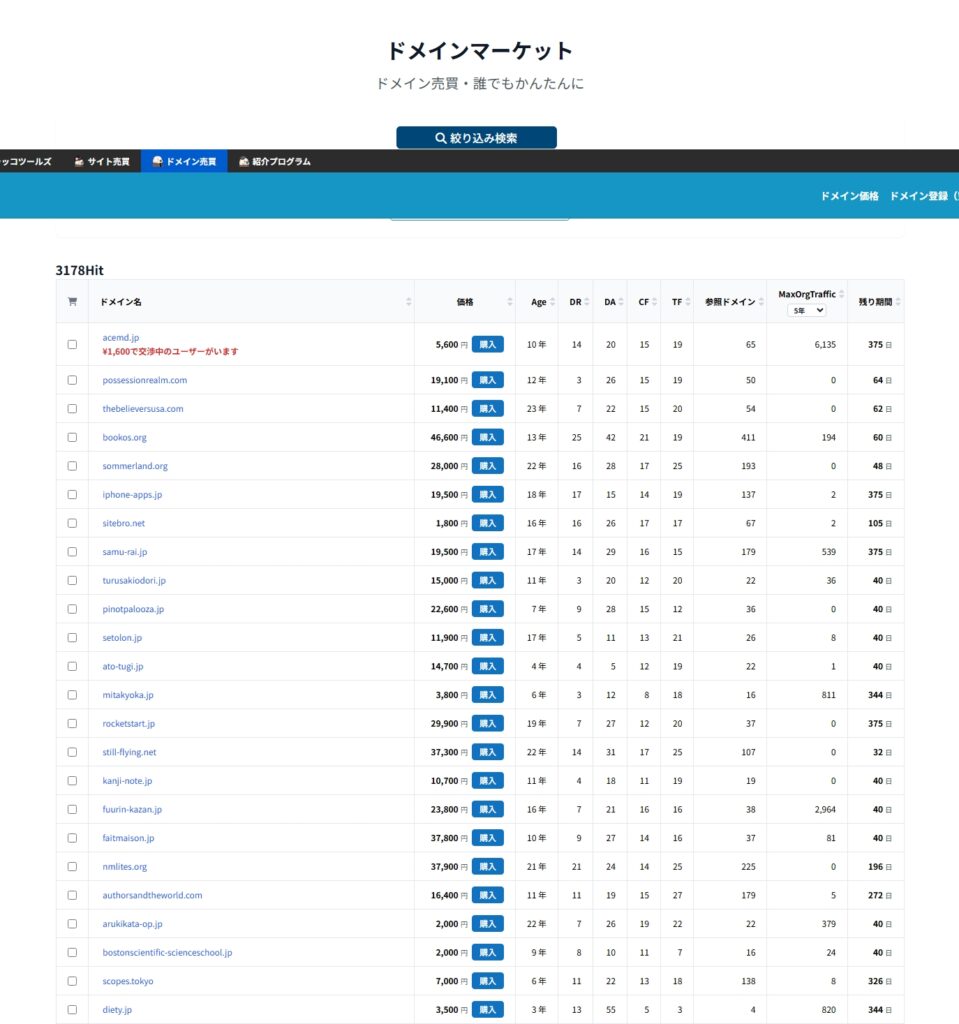The image size is (959, 1024).
Task: Open ドメイン価格 in the blue bar
Action: 849,196
